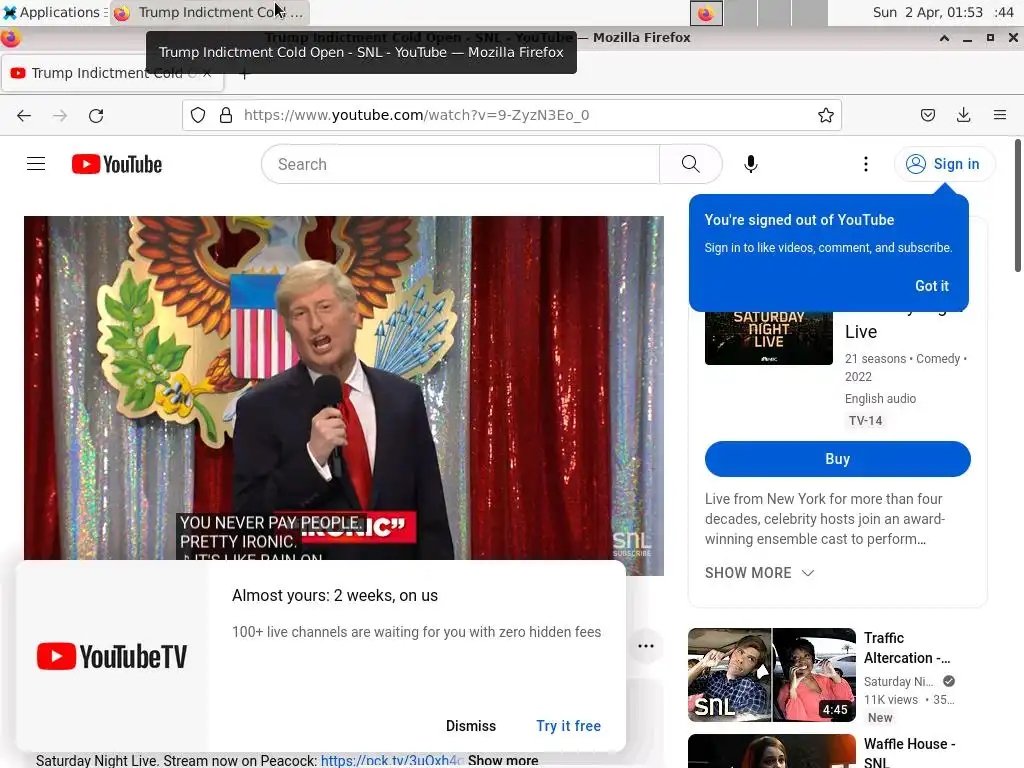Click the YouTube logo
The image size is (1024, 768).
[x=117, y=164]
